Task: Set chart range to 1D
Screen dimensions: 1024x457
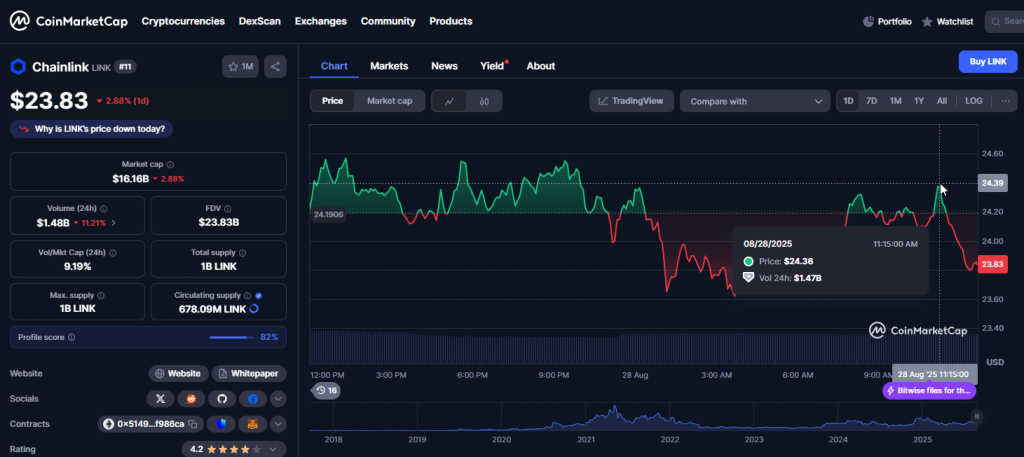Action: (x=848, y=101)
